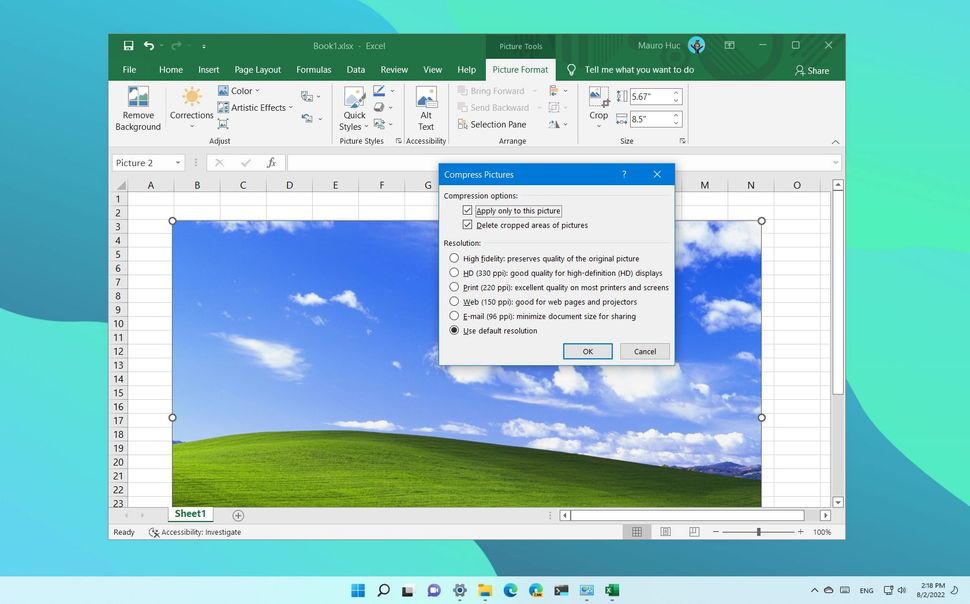Image resolution: width=970 pixels, height=604 pixels.
Task: Uncheck Delete cropped areas of pictures
Action: pos(468,225)
